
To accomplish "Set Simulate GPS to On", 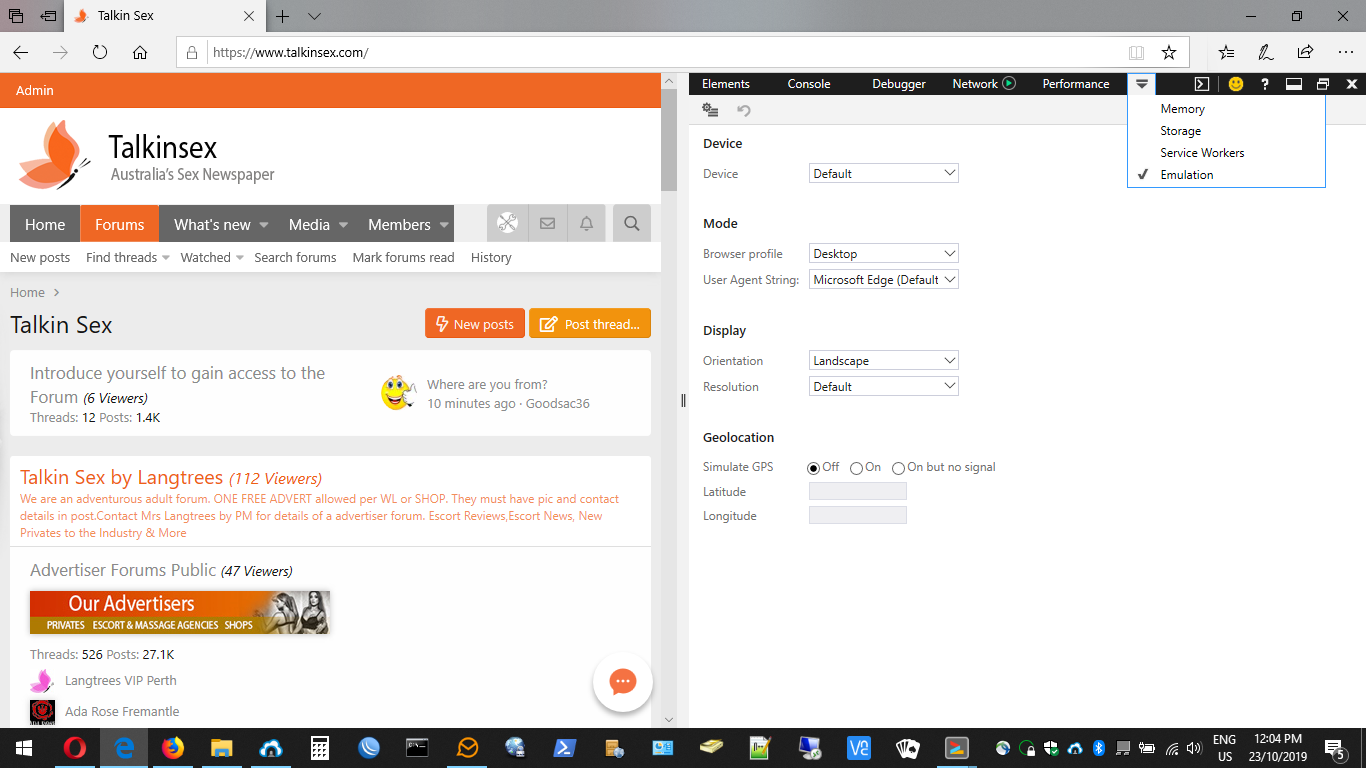I will pyautogui.click(x=857, y=467).
